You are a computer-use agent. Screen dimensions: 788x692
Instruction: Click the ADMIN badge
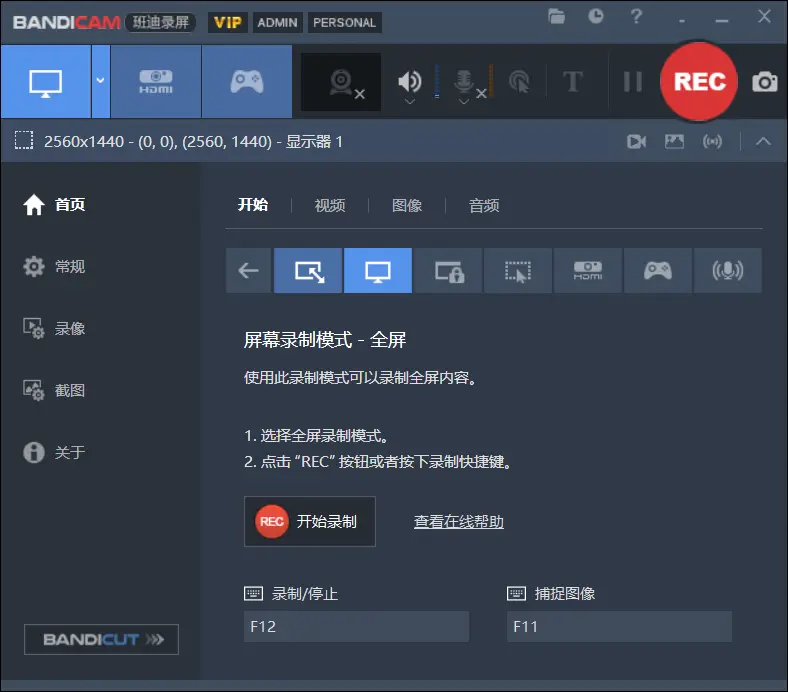coord(277,23)
